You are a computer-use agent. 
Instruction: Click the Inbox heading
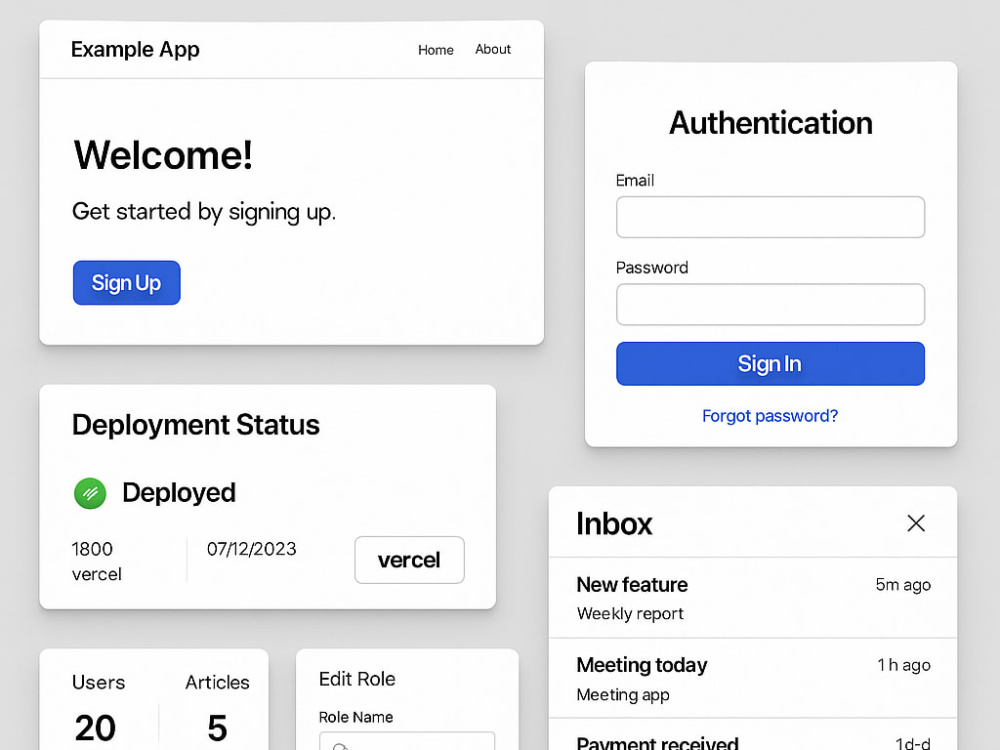(614, 524)
